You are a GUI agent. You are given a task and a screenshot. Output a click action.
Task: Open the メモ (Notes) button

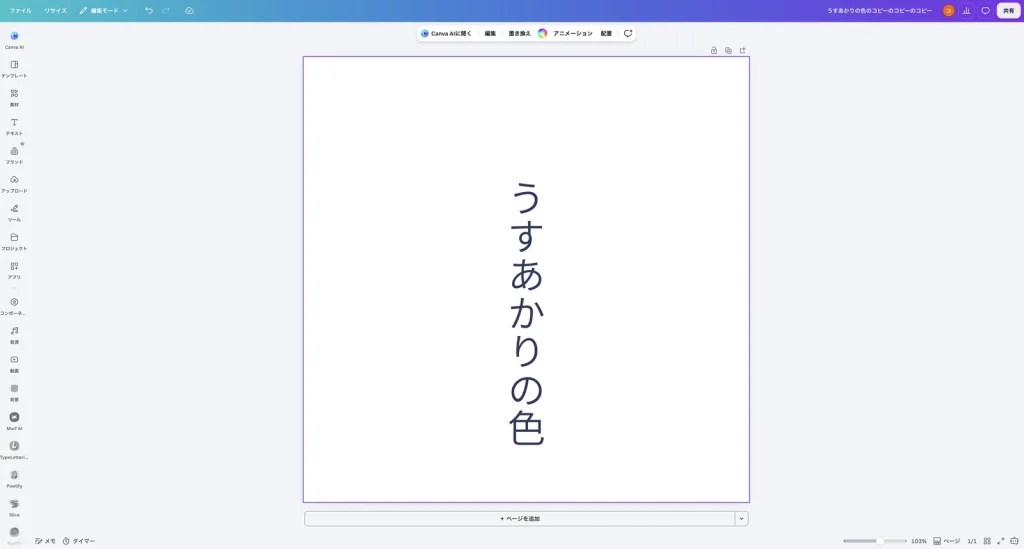pyautogui.click(x=45, y=541)
